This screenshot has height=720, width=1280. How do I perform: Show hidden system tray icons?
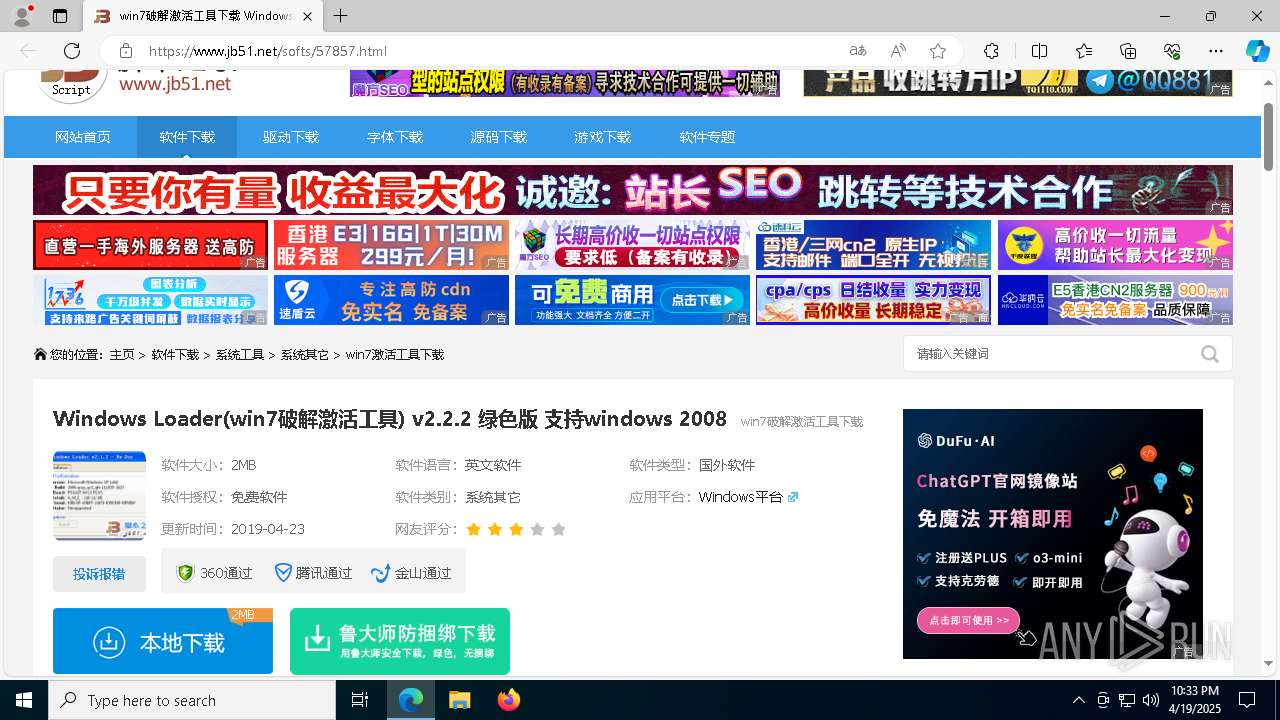(x=1078, y=700)
